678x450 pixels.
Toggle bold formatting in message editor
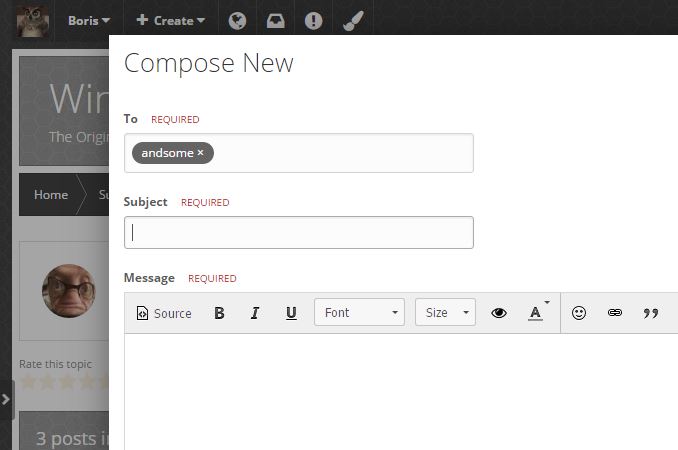tap(219, 313)
